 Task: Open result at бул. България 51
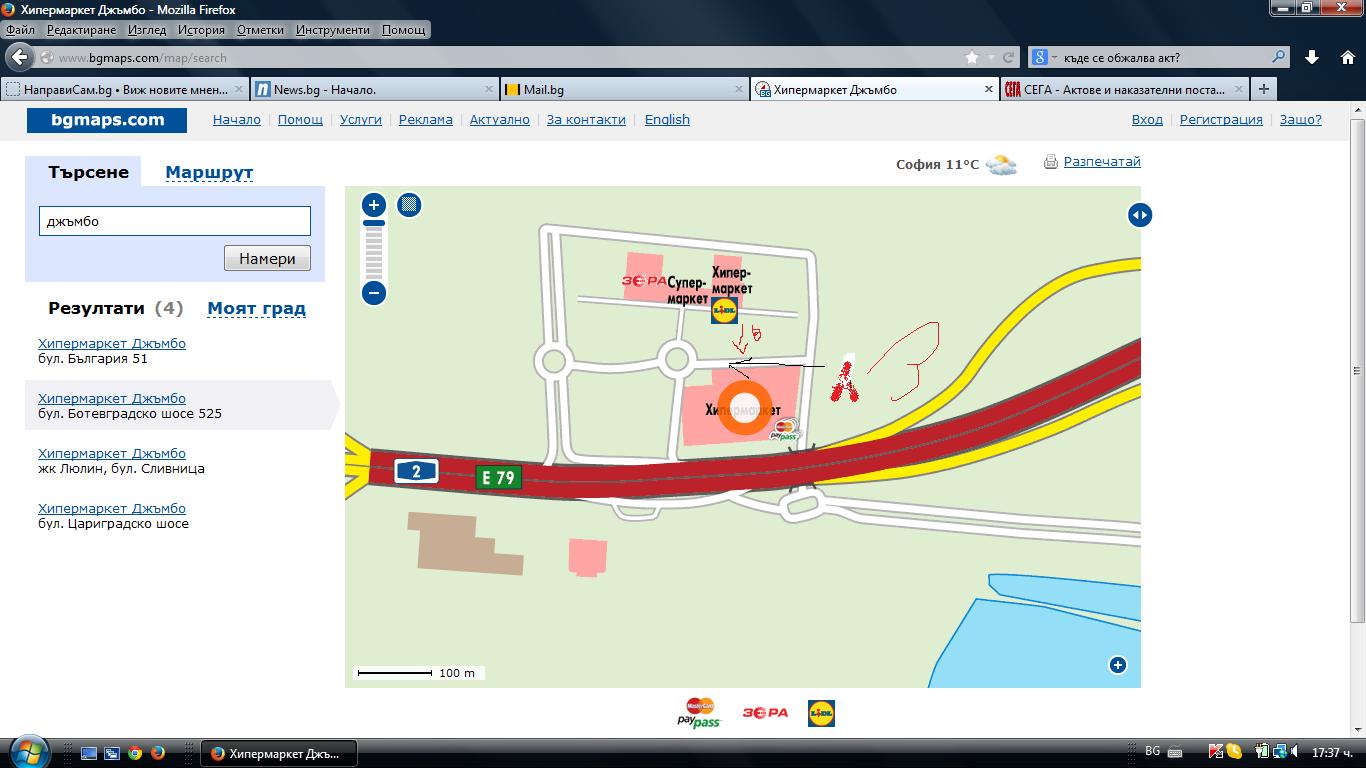point(112,343)
